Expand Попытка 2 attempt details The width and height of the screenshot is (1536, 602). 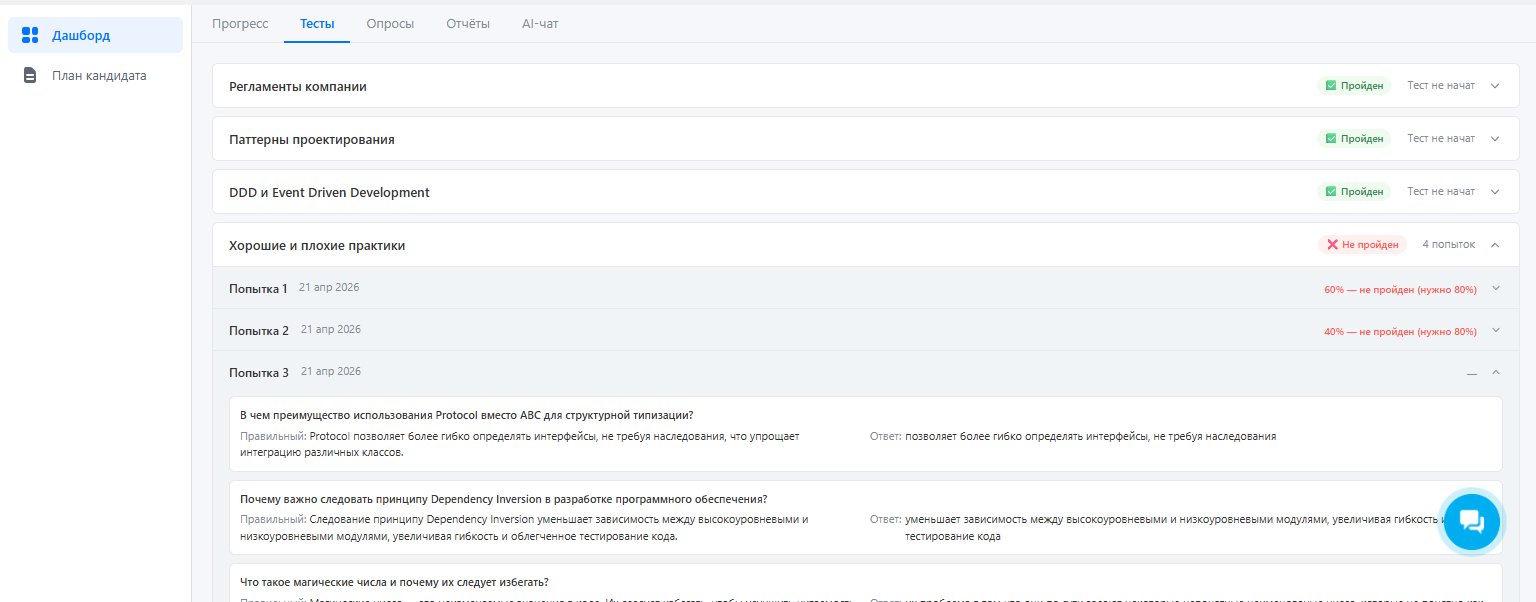(x=1496, y=331)
